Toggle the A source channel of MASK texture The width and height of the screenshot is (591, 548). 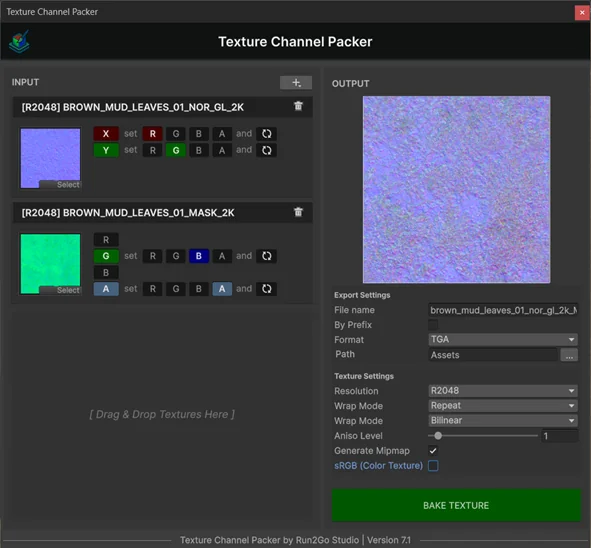(x=106, y=289)
